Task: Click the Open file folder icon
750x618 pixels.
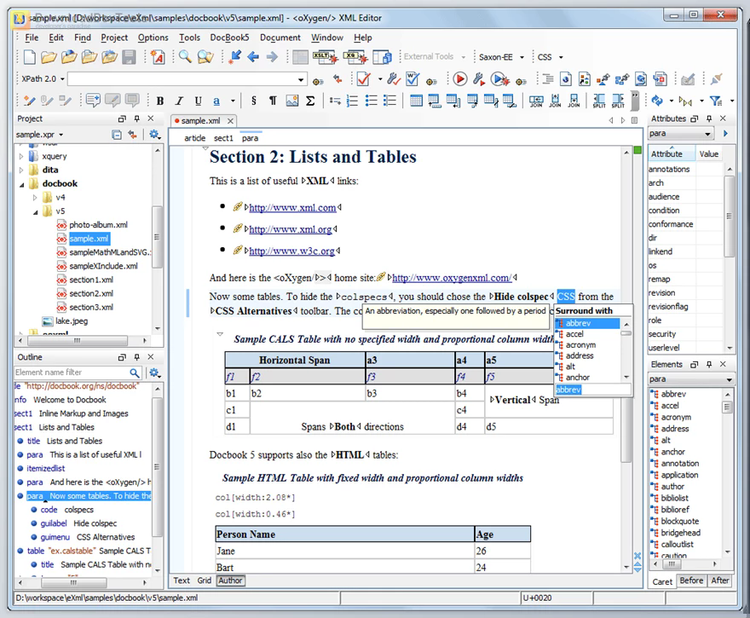Action: pos(48,57)
